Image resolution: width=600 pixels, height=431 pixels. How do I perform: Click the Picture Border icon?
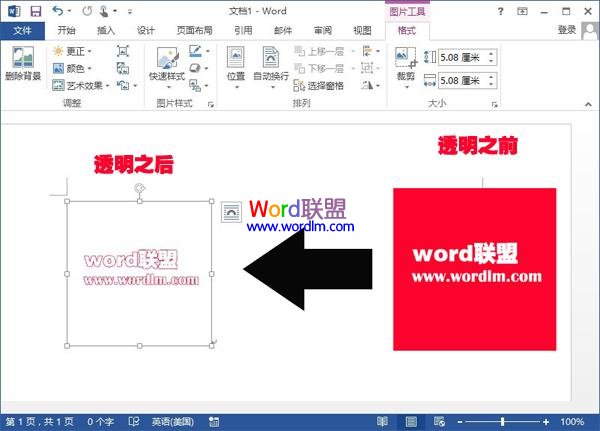[x=195, y=51]
